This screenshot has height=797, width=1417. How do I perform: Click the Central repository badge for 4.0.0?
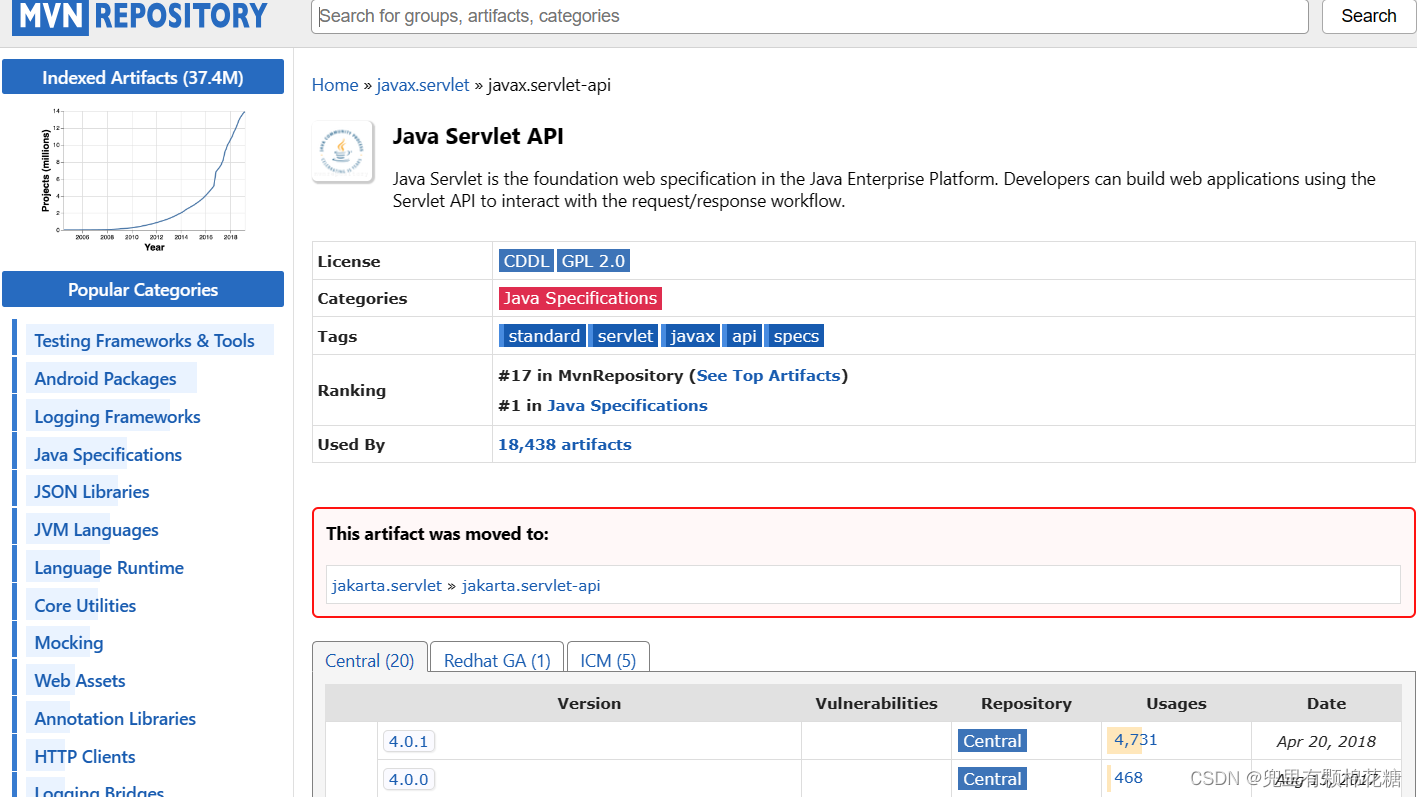pyautogui.click(x=992, y=779)
